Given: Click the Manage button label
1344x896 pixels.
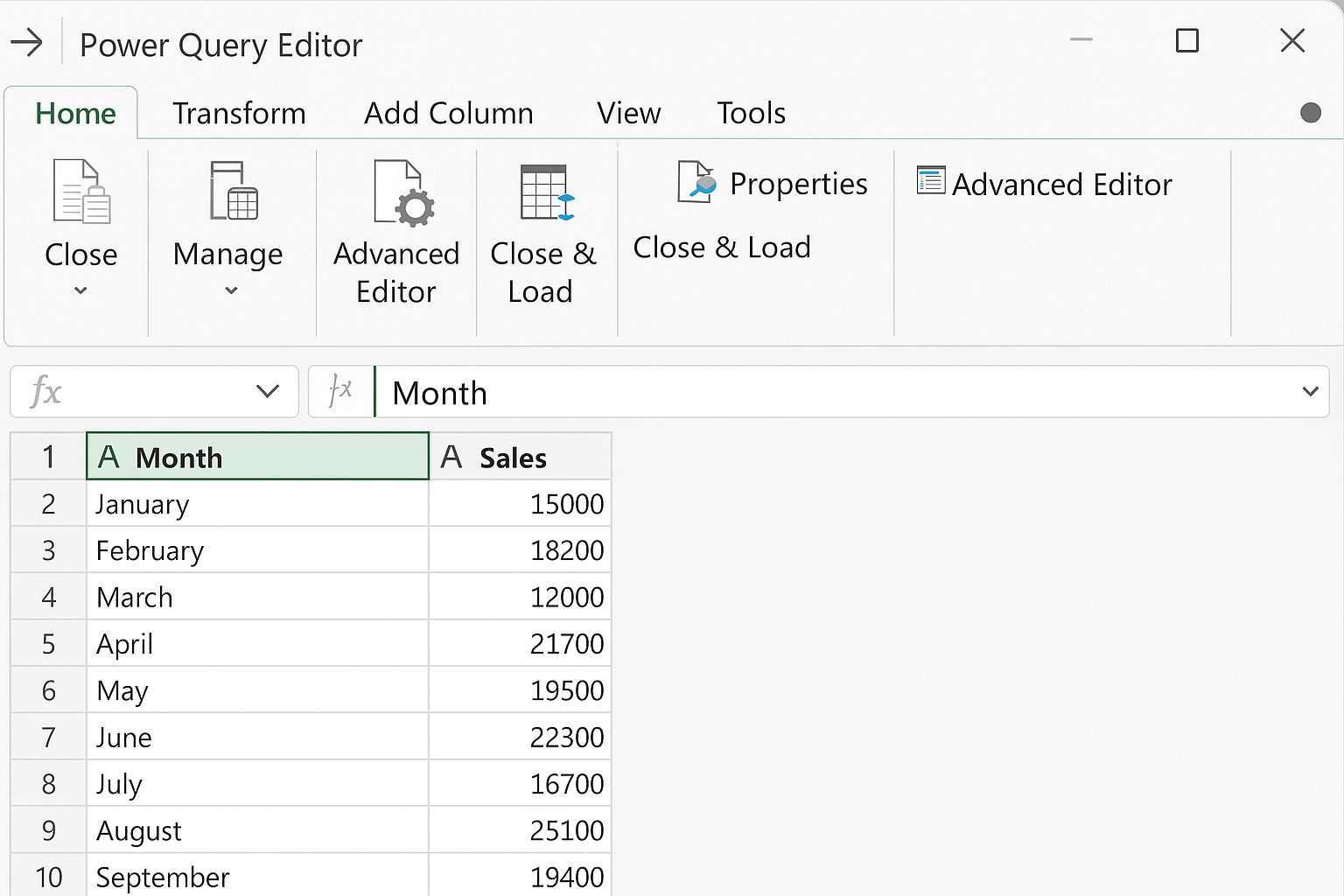Looking at the screenshot, I should point(228,255).
